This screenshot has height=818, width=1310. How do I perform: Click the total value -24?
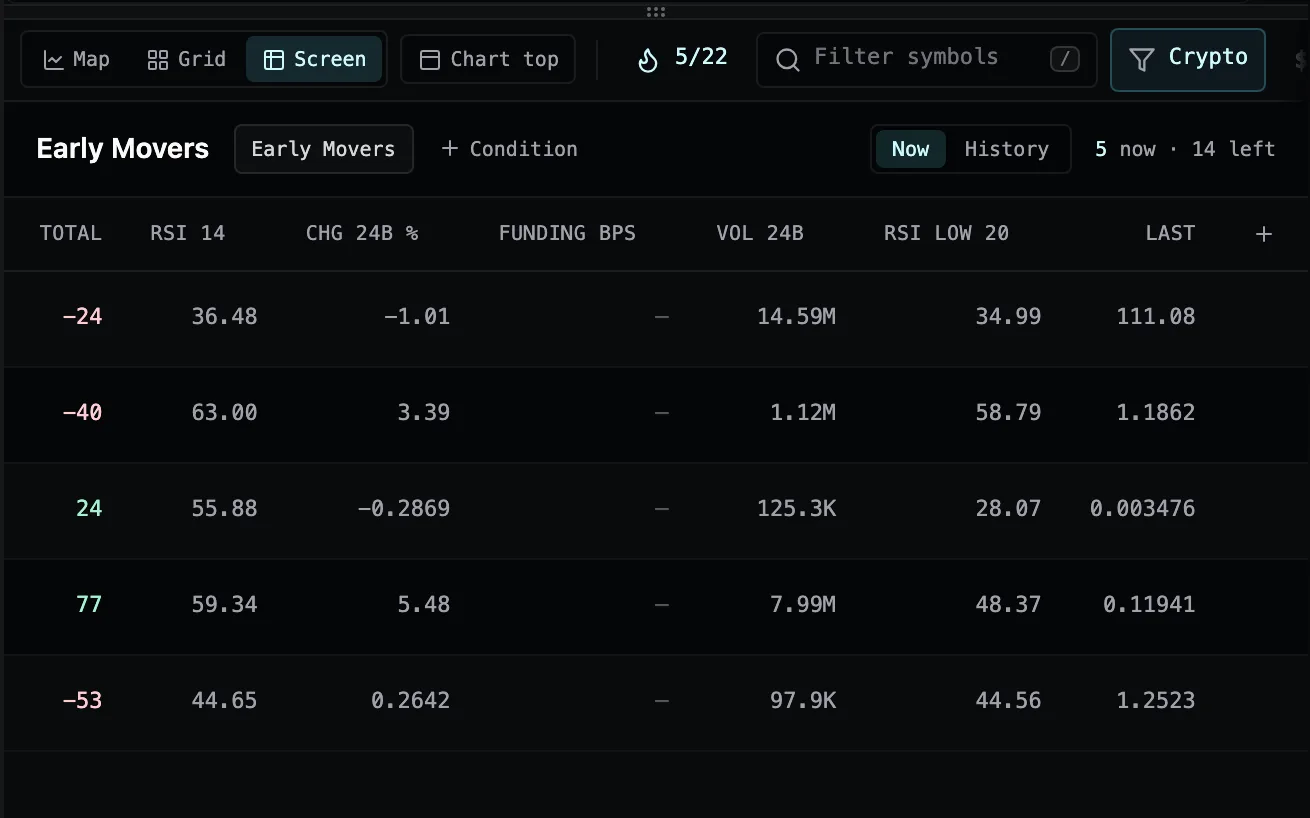pos(82,316)
